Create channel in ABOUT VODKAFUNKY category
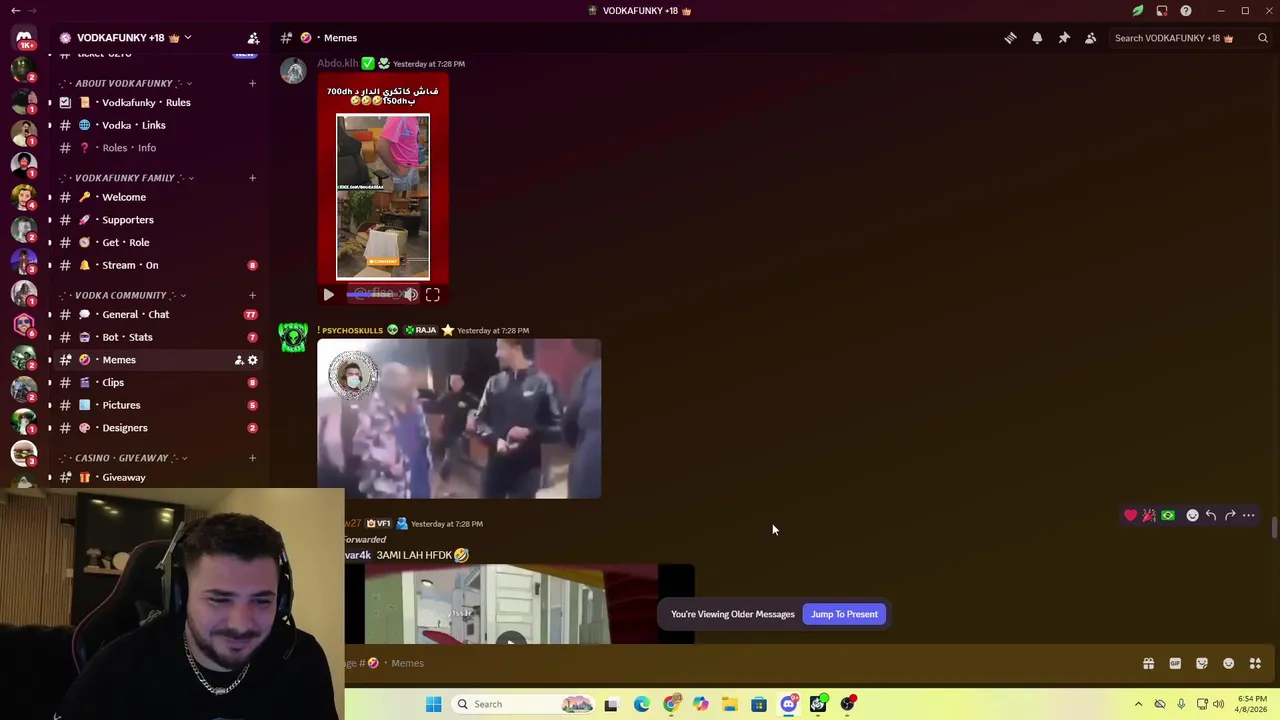 pos(252,83)
